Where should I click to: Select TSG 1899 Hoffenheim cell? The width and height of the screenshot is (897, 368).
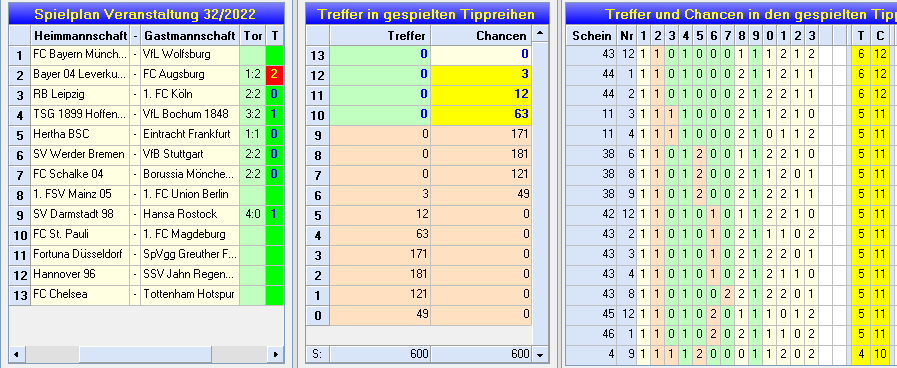click(80, 115)
